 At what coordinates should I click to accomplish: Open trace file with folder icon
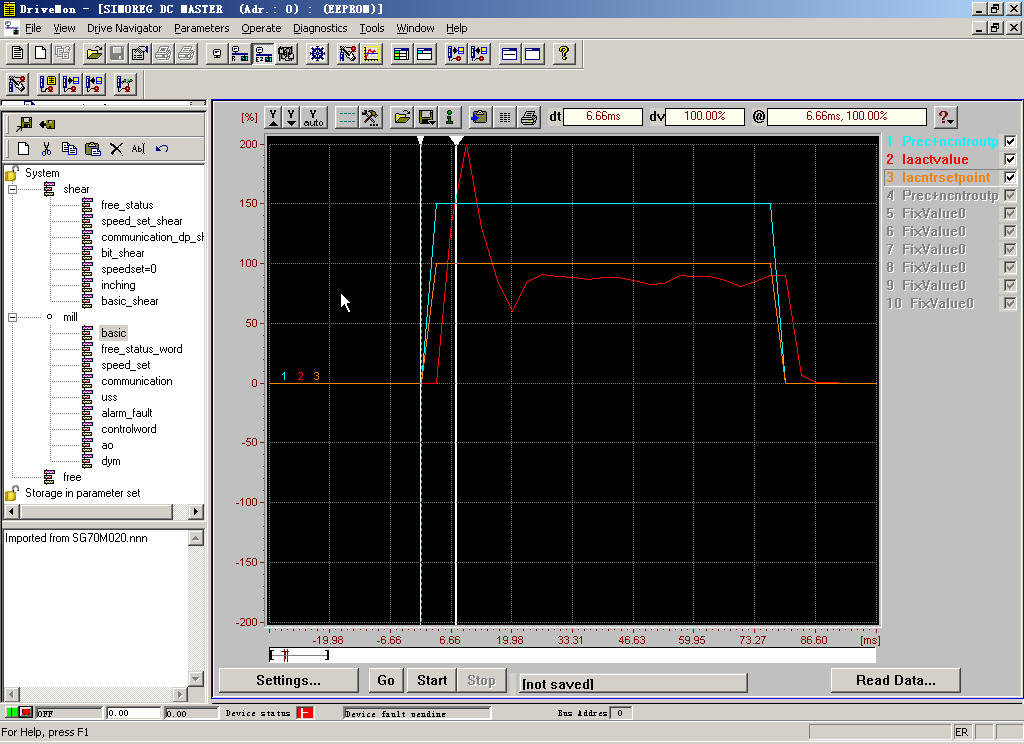click(x=401, y=117)
